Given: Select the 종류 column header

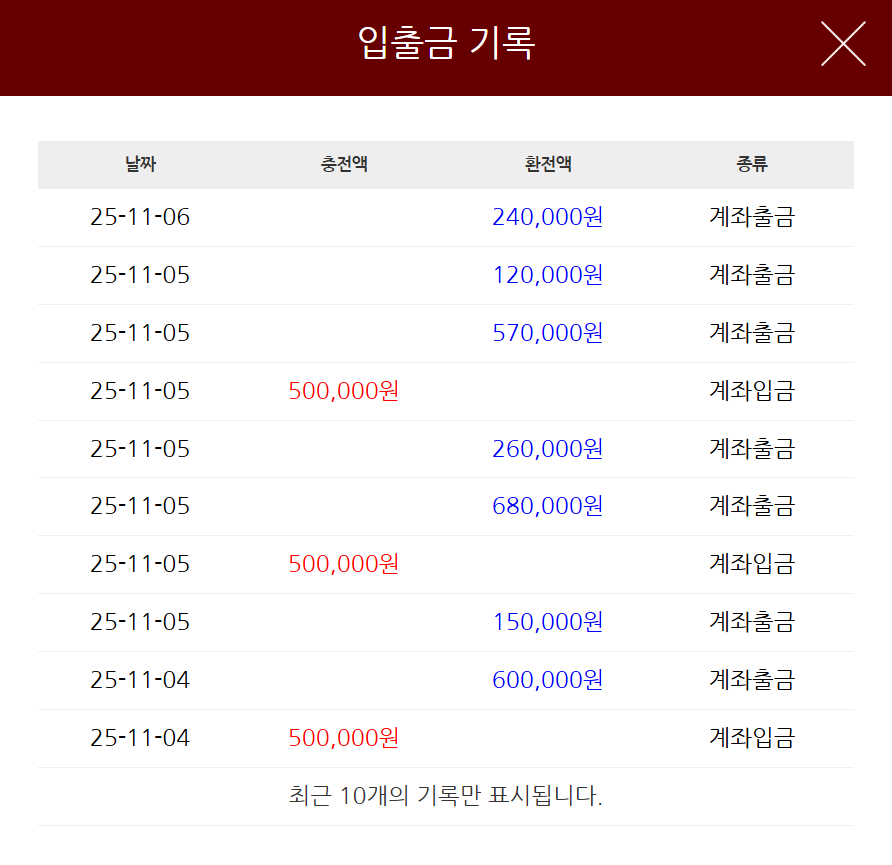Looking at the screenshot, I should pos(752,164).
